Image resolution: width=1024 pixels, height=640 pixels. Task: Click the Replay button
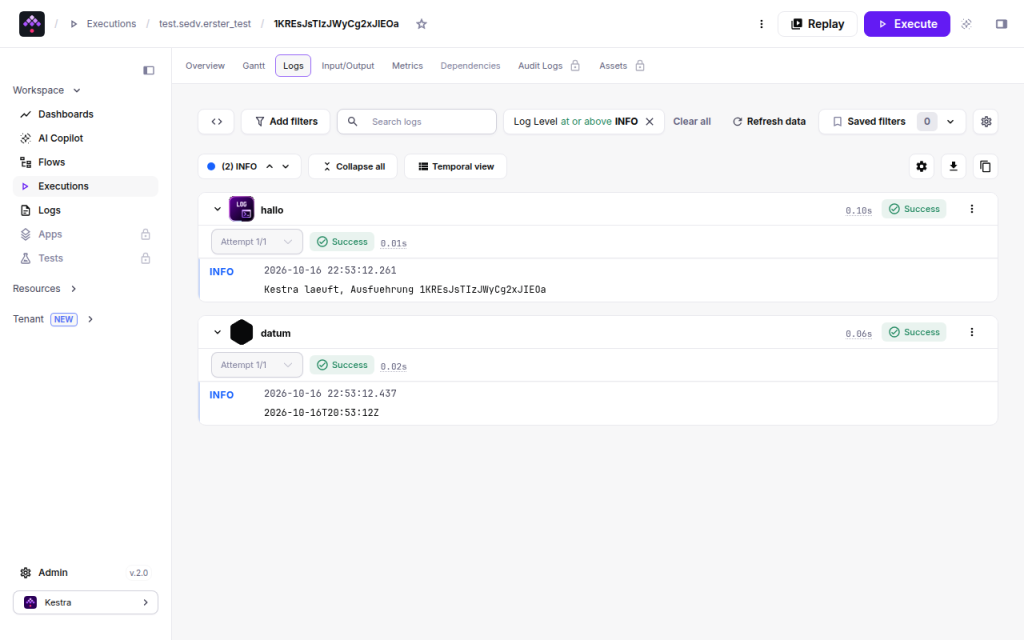817,24
